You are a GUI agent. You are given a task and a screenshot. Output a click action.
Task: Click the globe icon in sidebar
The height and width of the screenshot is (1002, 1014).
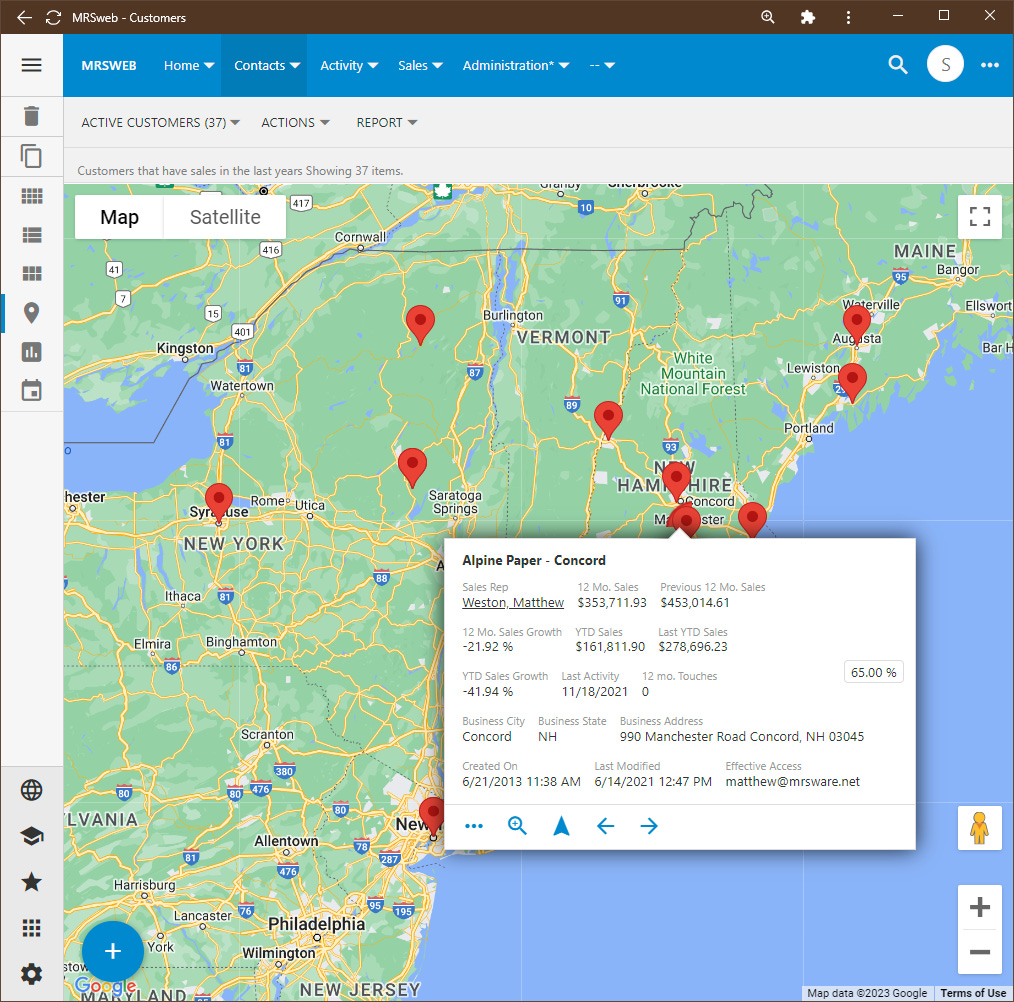coord(31,790)
